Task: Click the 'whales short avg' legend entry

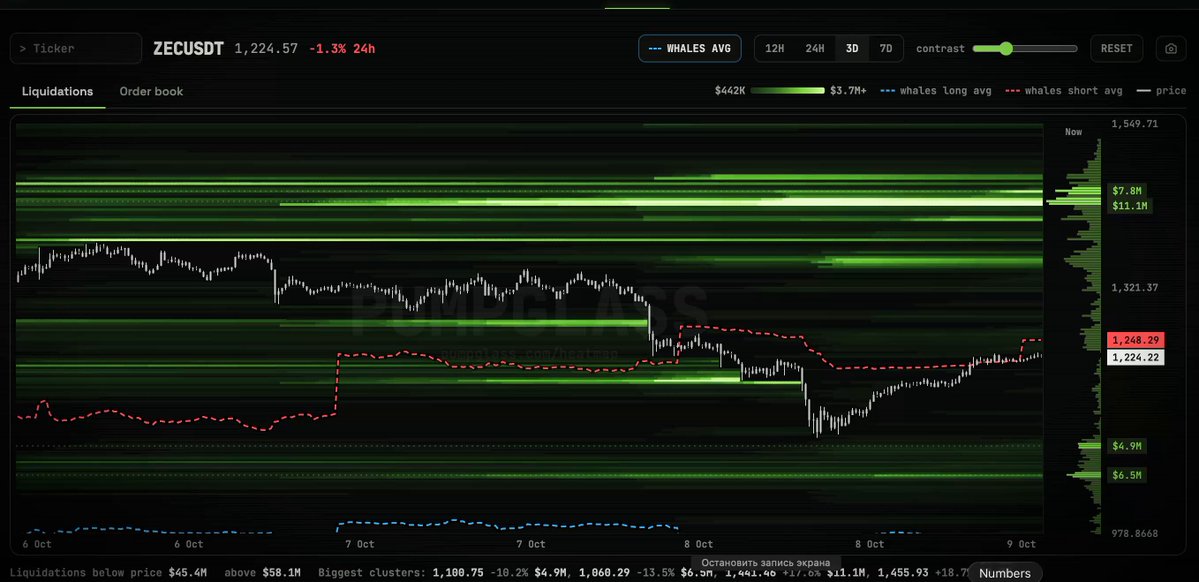Action: tap(1064, 91)
